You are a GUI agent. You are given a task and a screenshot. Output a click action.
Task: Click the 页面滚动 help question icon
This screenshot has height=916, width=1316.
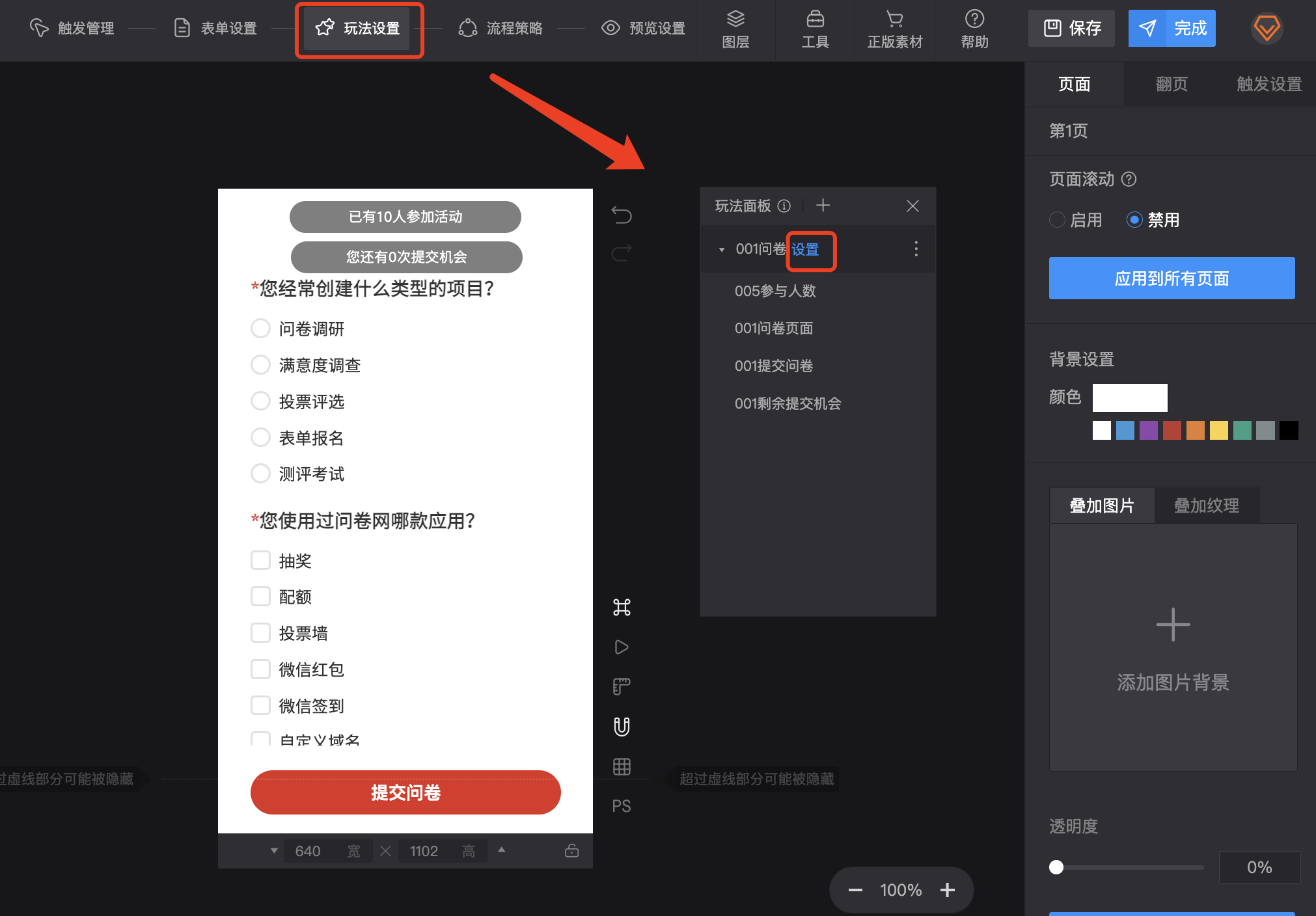pyautogui.click(x=1129, y=179)
